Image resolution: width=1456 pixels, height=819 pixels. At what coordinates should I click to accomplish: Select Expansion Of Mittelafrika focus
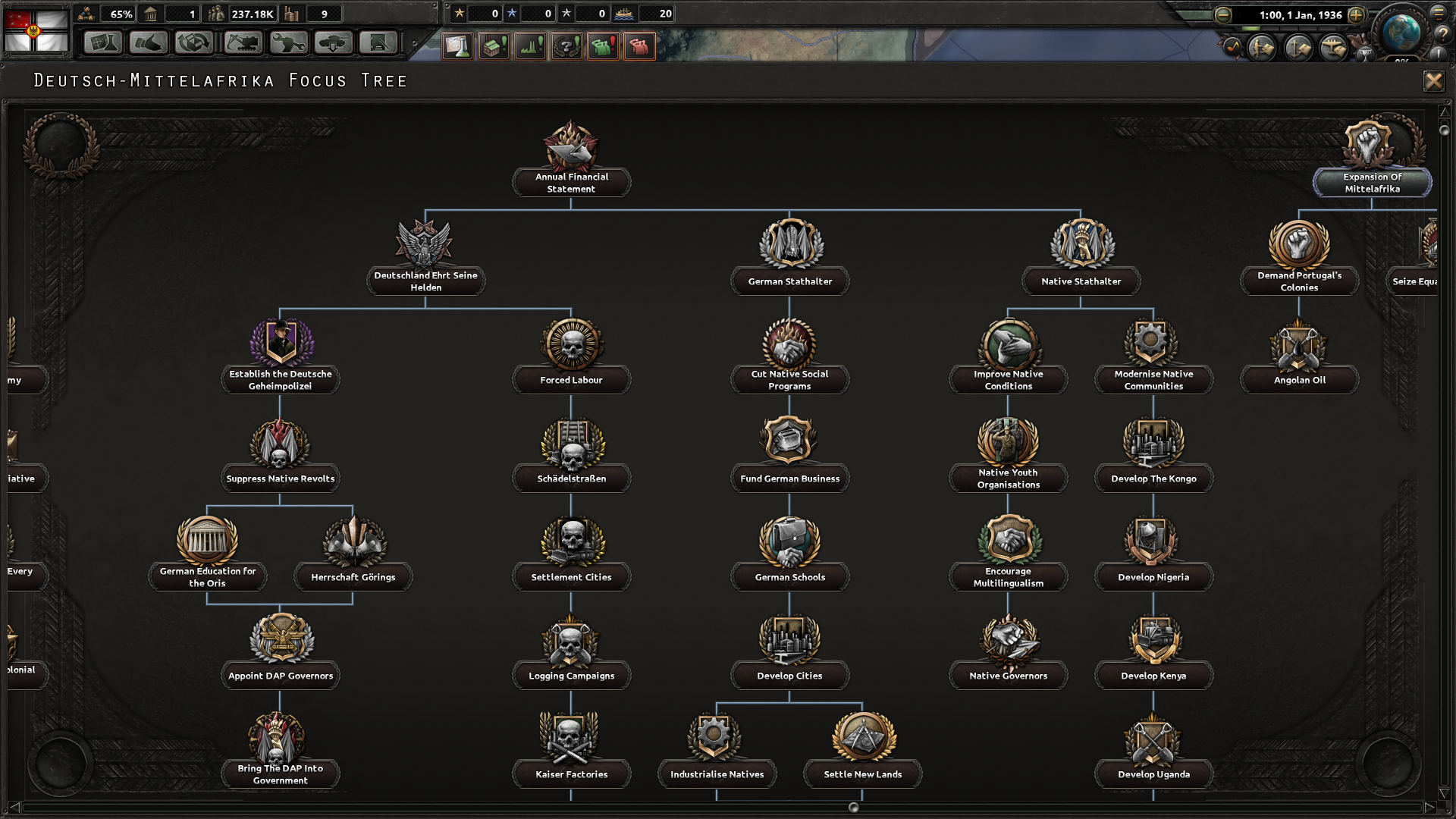click(1372, 159)
